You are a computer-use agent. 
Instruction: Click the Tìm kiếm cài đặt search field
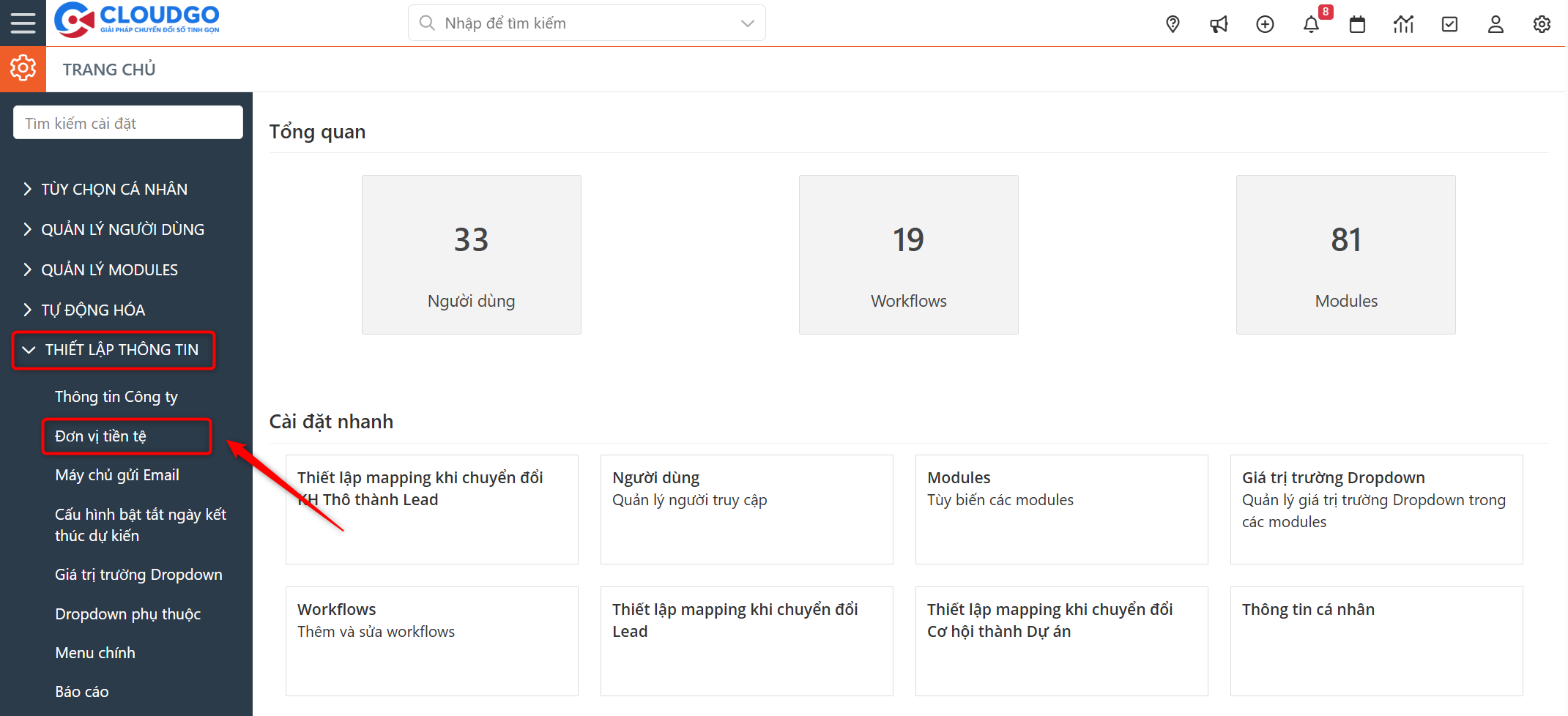(128, 123)
